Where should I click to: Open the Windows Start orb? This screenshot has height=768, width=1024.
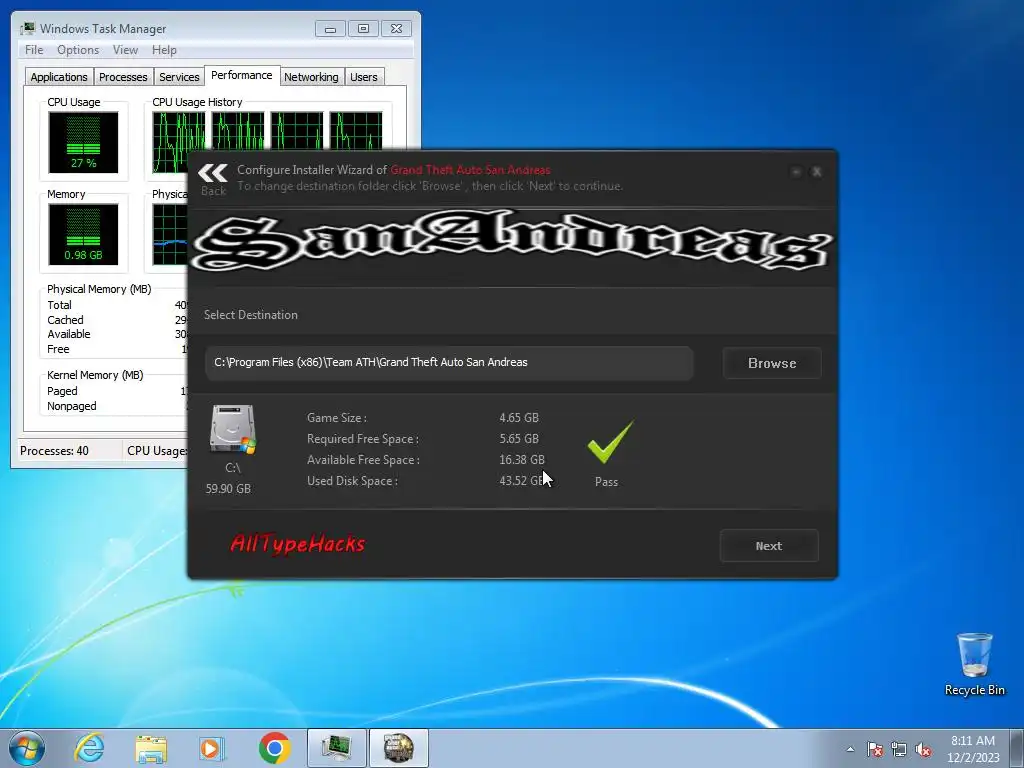pyautogui.click(x=27, y=748)
